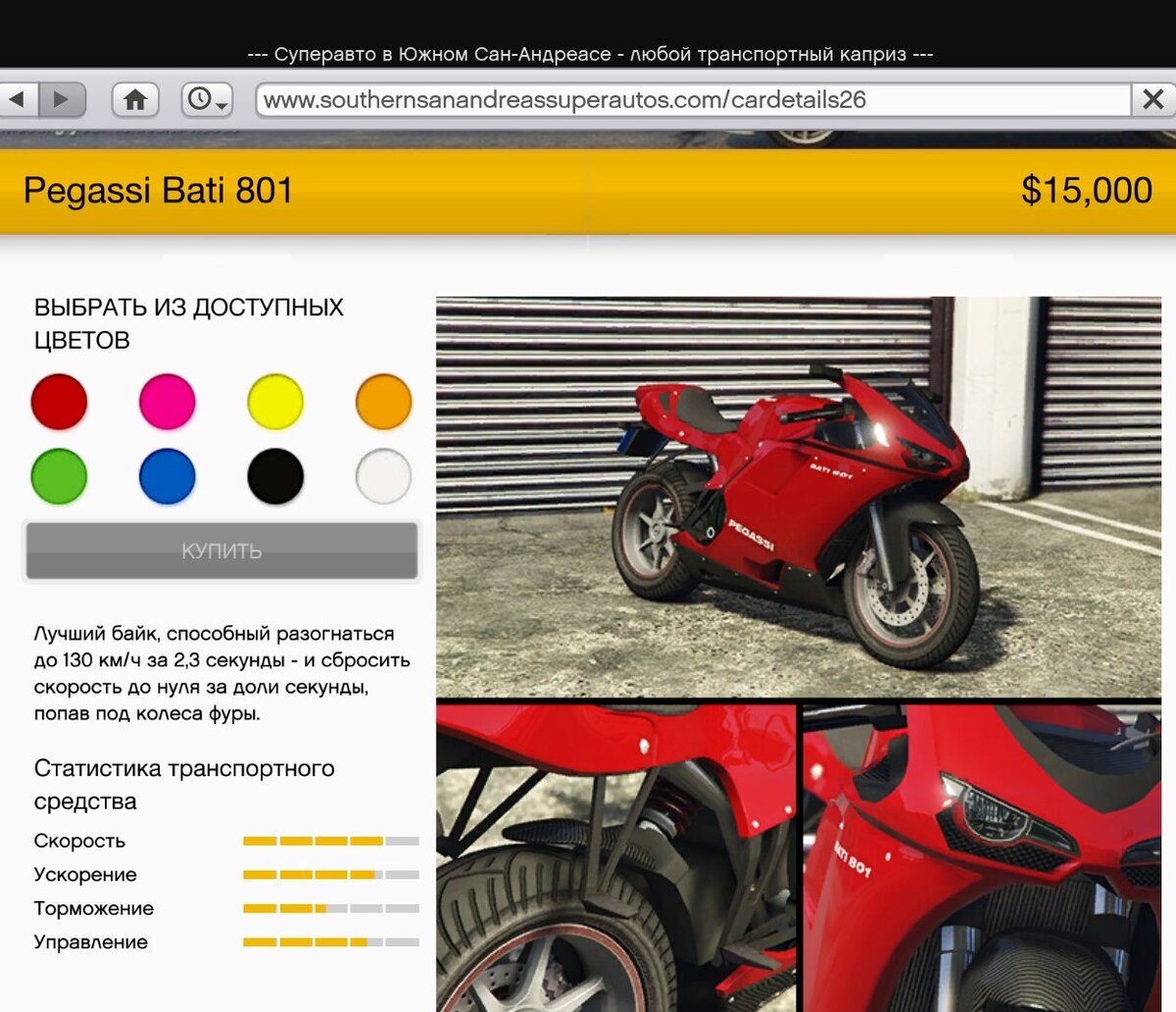Select the red color swatch
Viewport: 1176px width, 1012px height.
pyautogui.click(x=59, y=402)
